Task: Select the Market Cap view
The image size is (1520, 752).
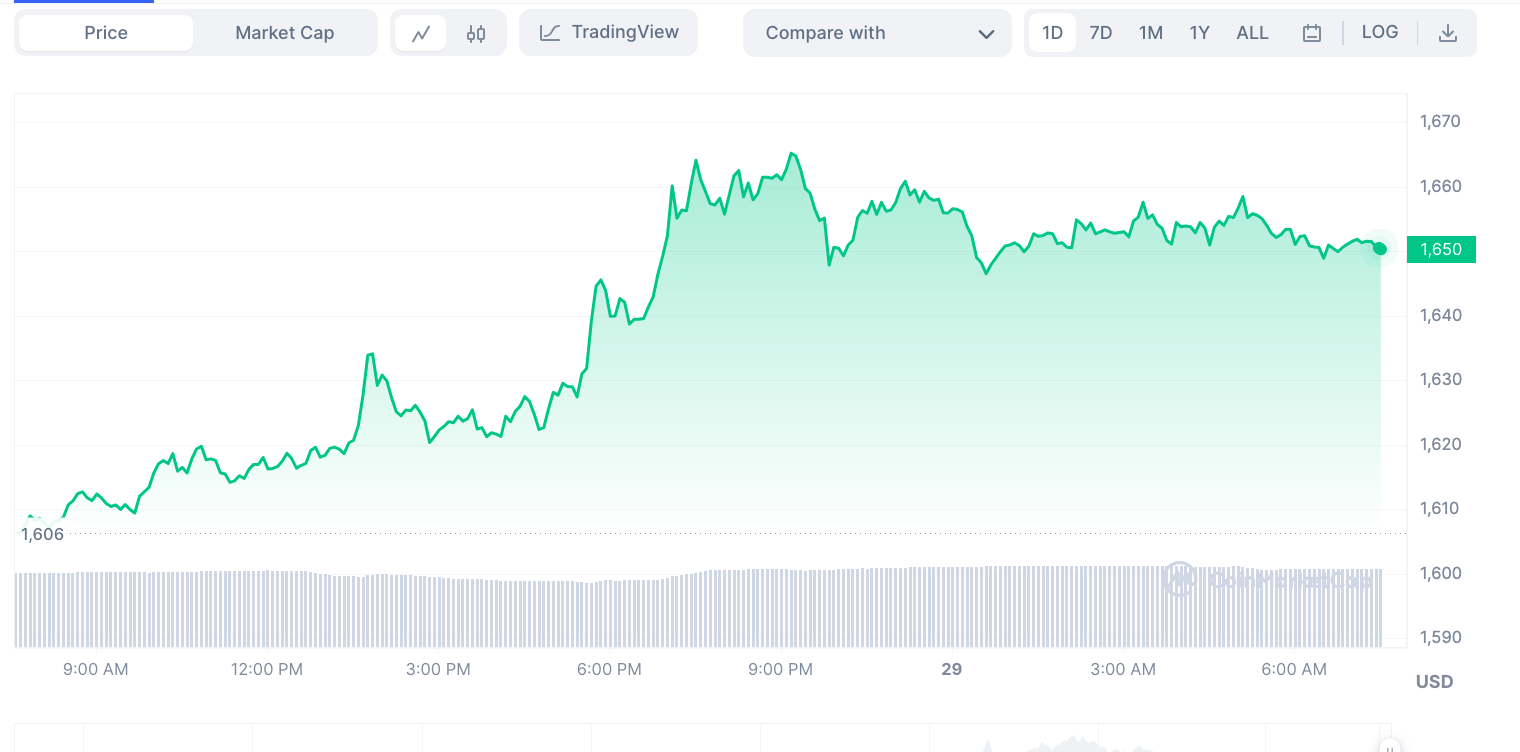Action: click(285, 33)
